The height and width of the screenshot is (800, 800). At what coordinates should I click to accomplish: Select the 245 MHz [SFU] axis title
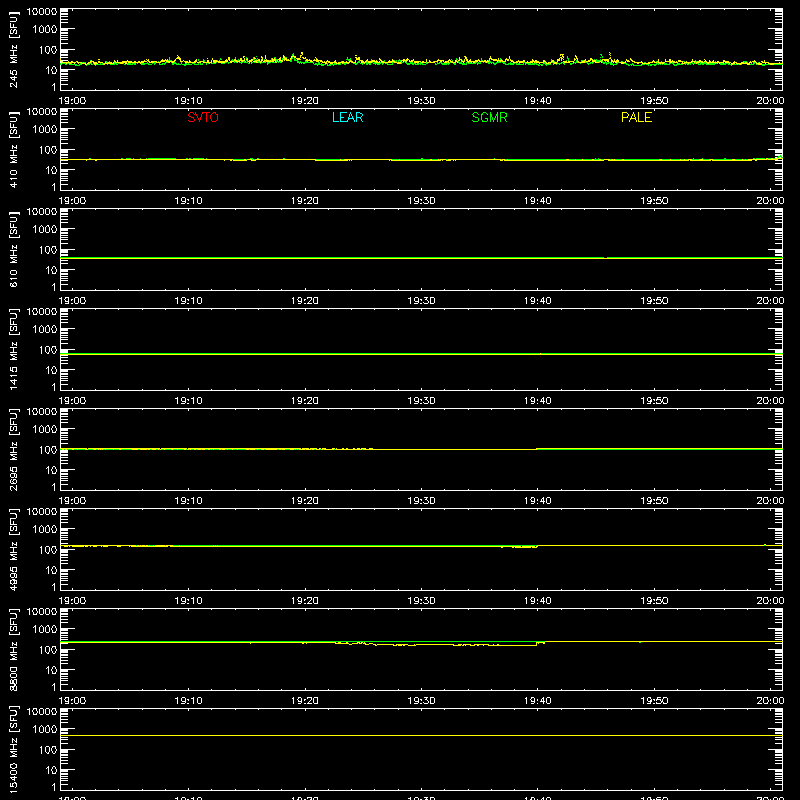click(x=13, y=50)
